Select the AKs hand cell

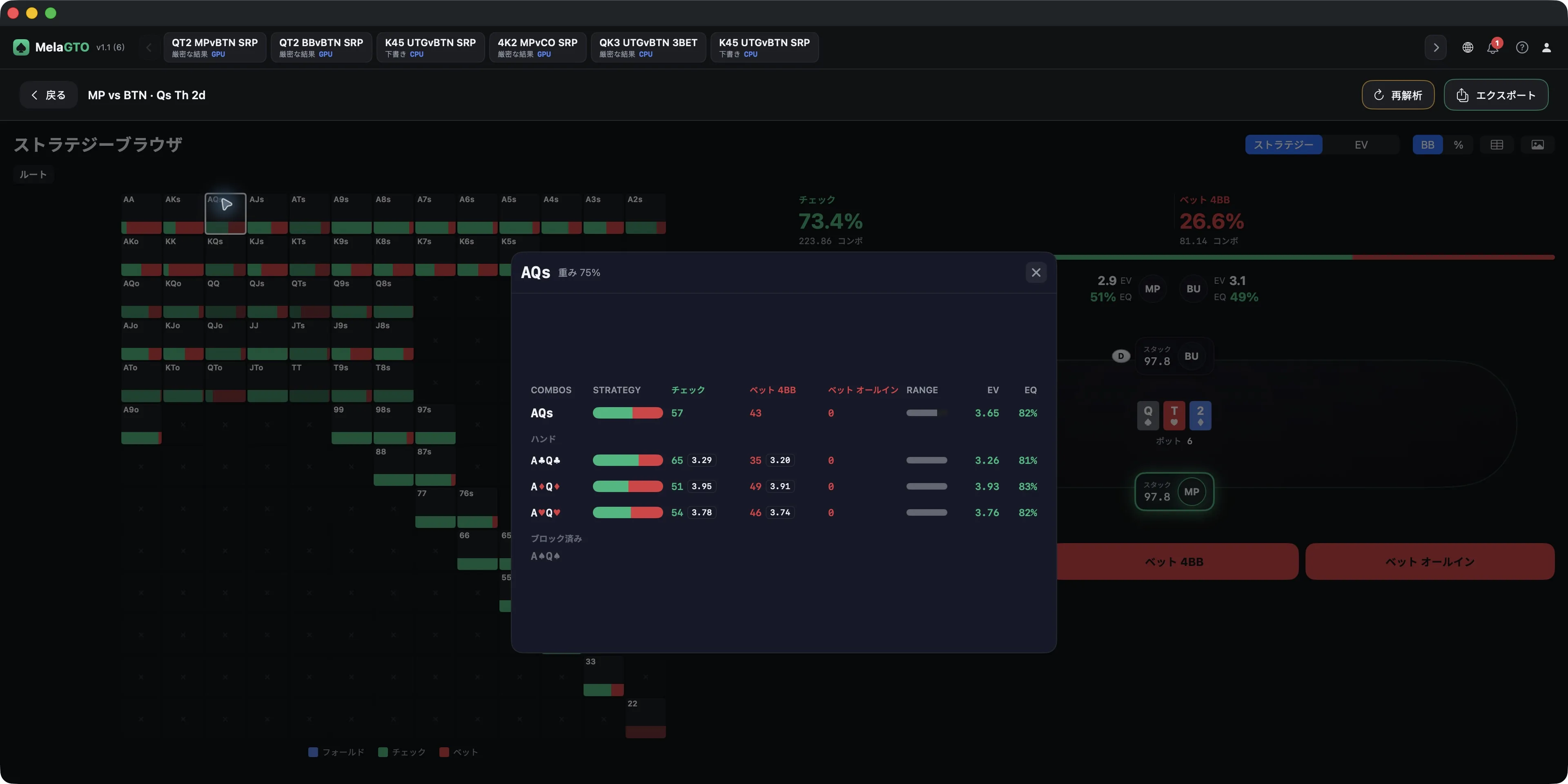click(183, 214)
